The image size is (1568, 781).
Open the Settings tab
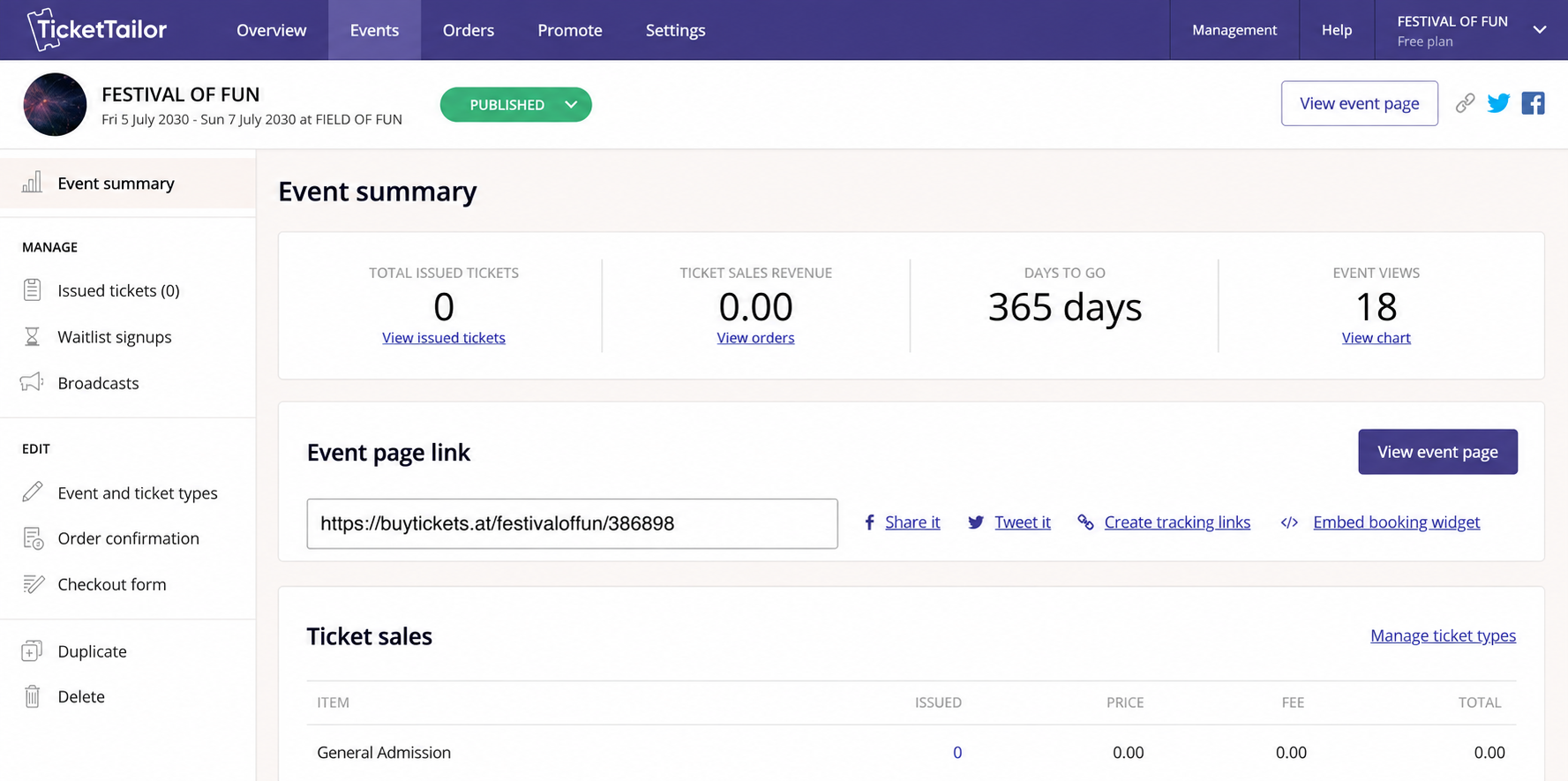click(675, 30)
